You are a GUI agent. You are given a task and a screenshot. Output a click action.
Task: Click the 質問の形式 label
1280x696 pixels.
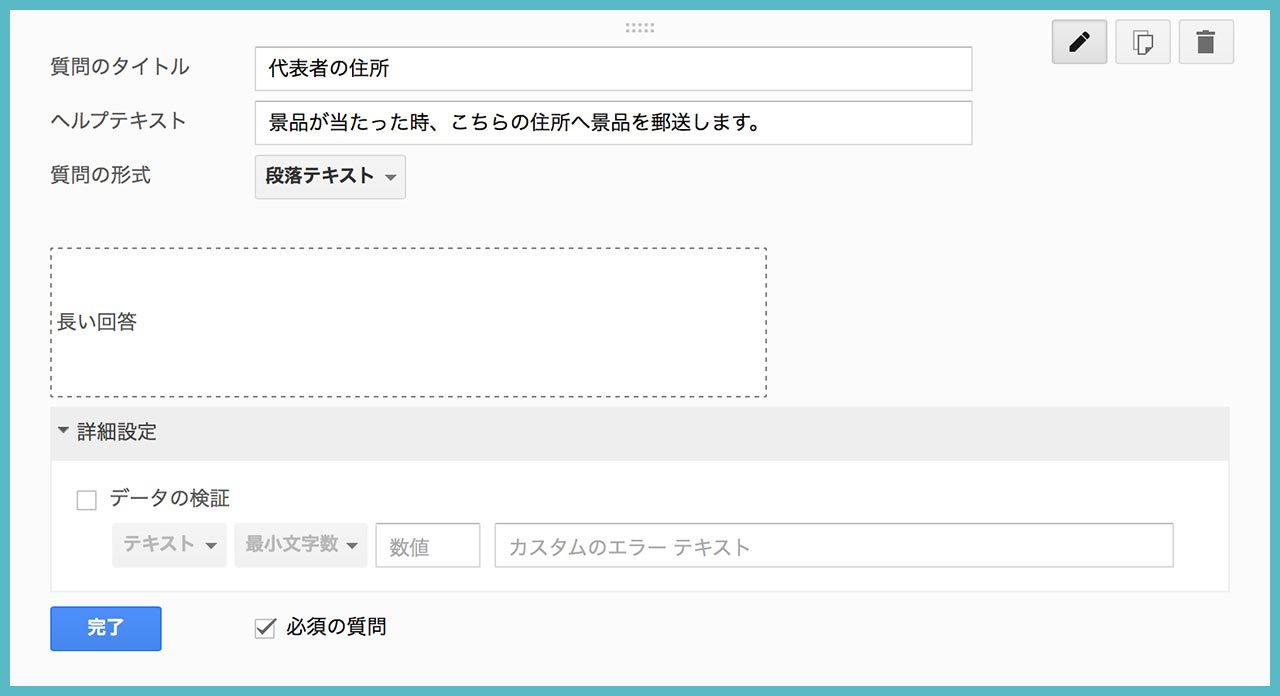click(101, 175)
